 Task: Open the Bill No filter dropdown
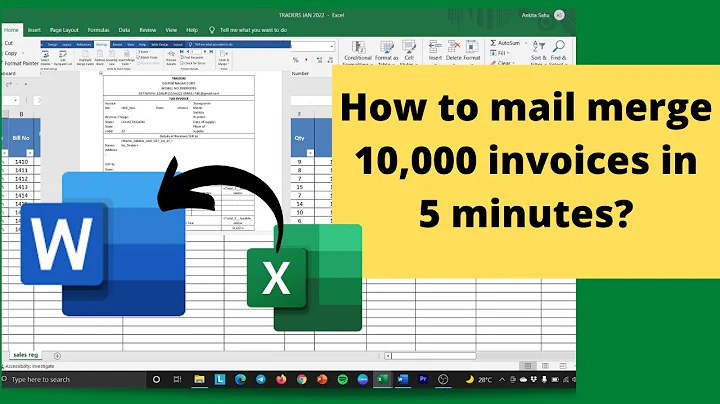point(30,153)
